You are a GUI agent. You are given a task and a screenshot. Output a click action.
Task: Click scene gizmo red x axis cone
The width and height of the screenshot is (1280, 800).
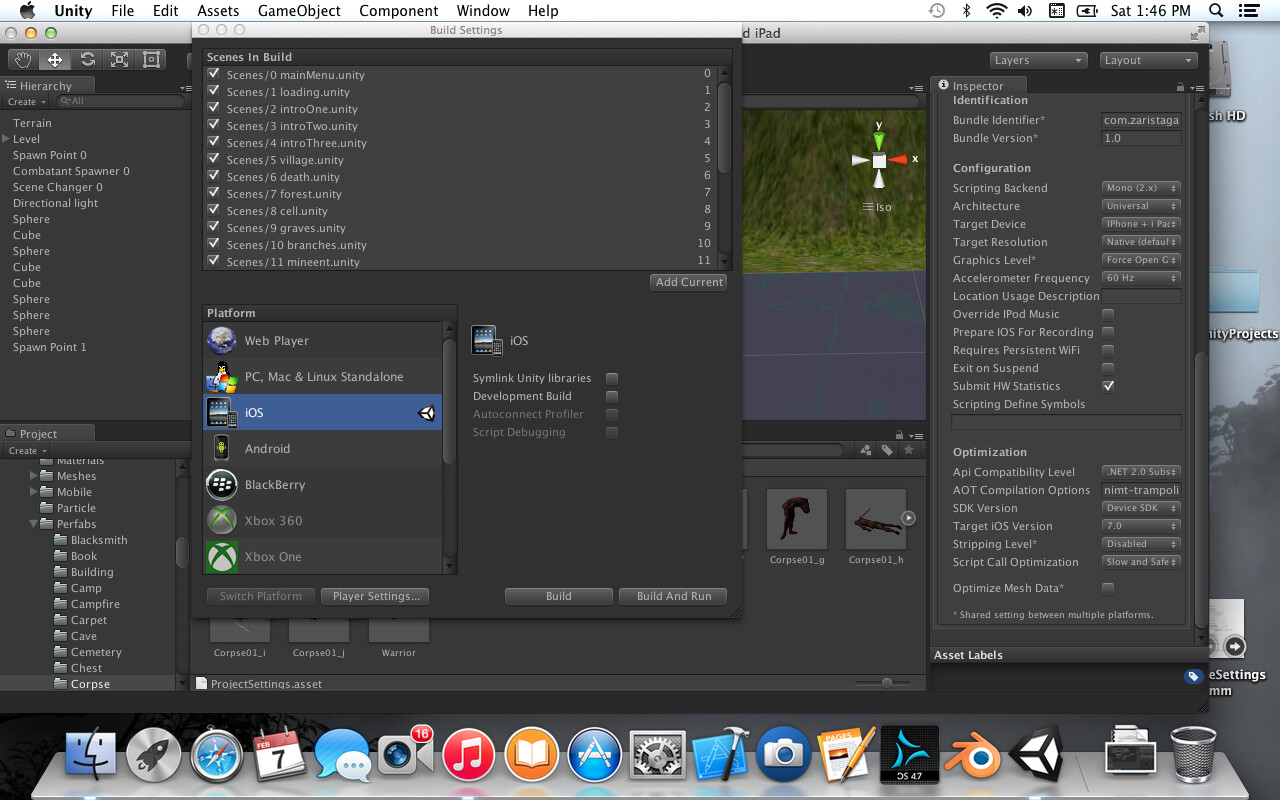pos(899,159)
